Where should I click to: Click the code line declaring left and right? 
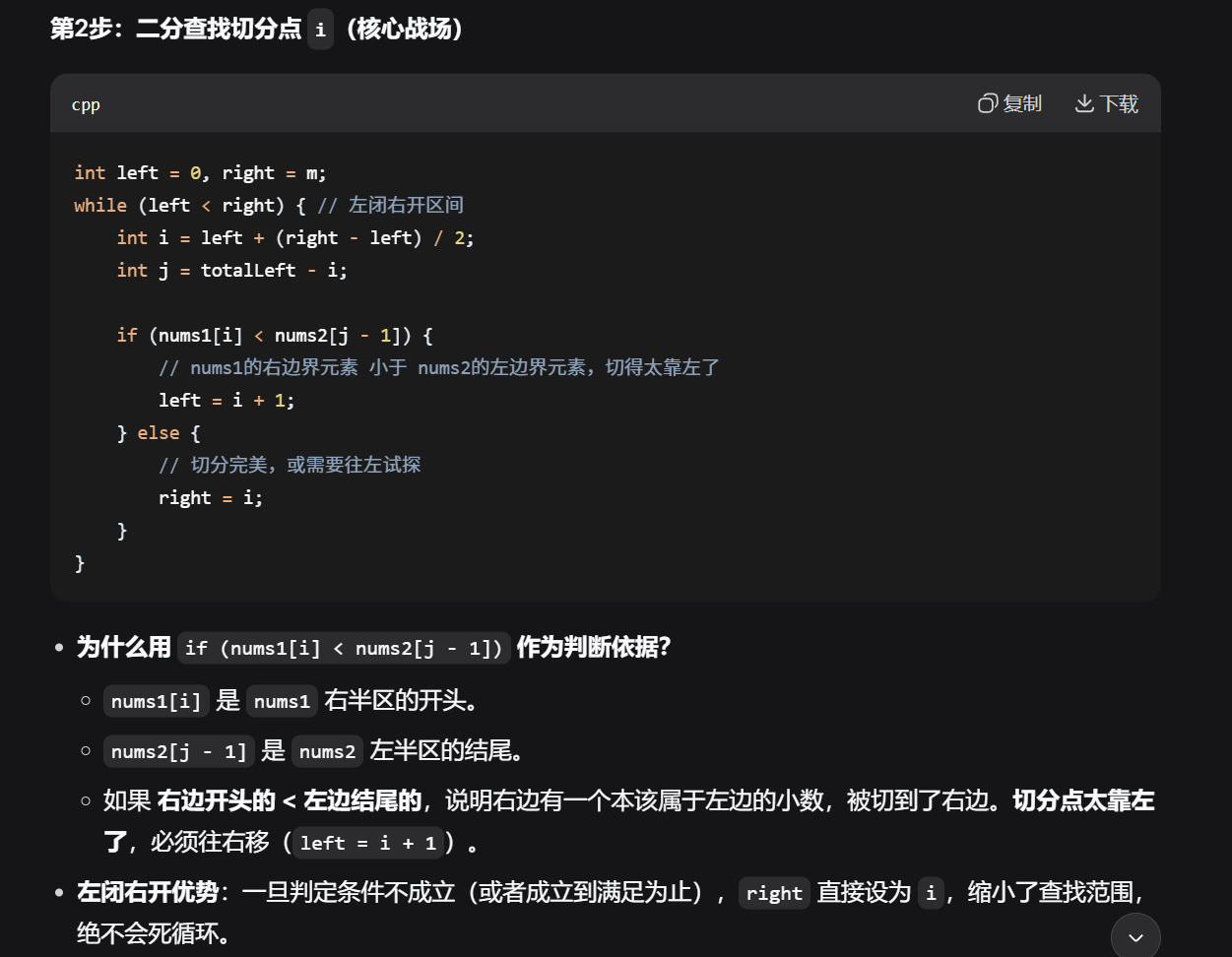click(x=200, y=172)
